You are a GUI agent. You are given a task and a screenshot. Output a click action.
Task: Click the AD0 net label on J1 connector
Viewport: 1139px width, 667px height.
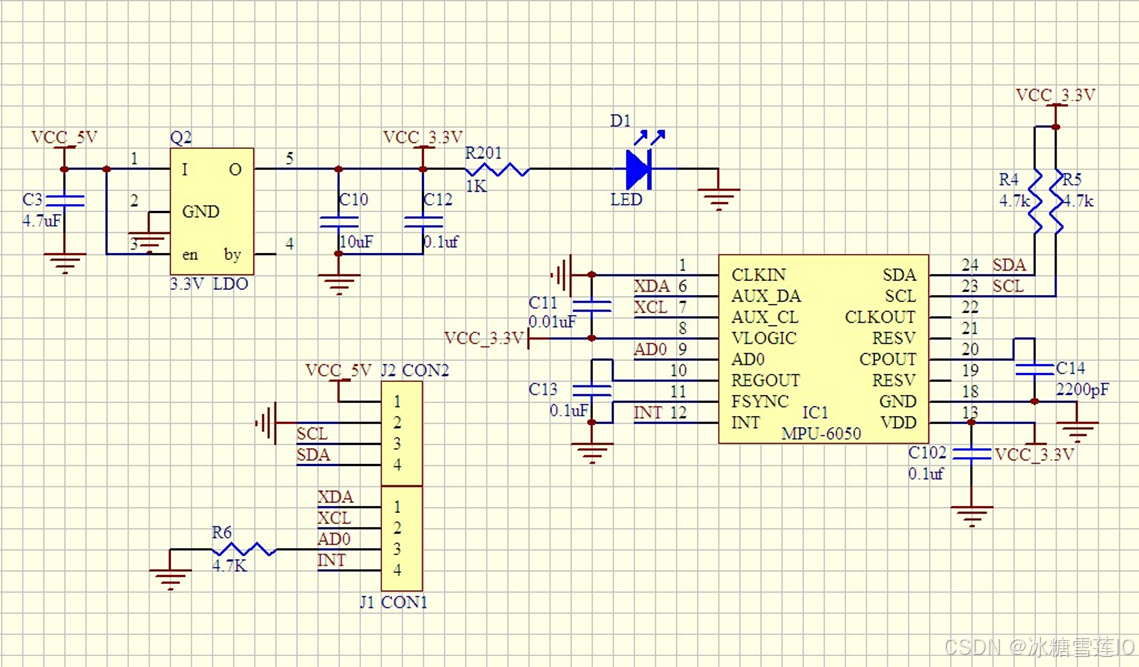coord(334,539)
